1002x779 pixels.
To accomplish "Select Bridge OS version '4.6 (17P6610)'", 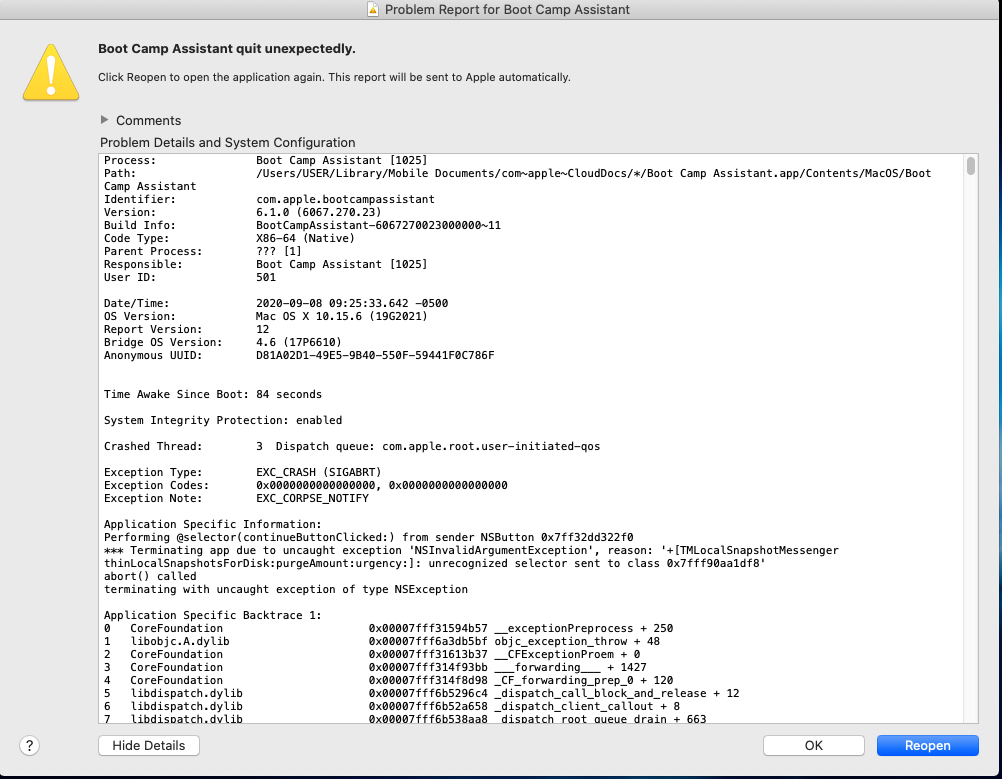I will 298,342.
